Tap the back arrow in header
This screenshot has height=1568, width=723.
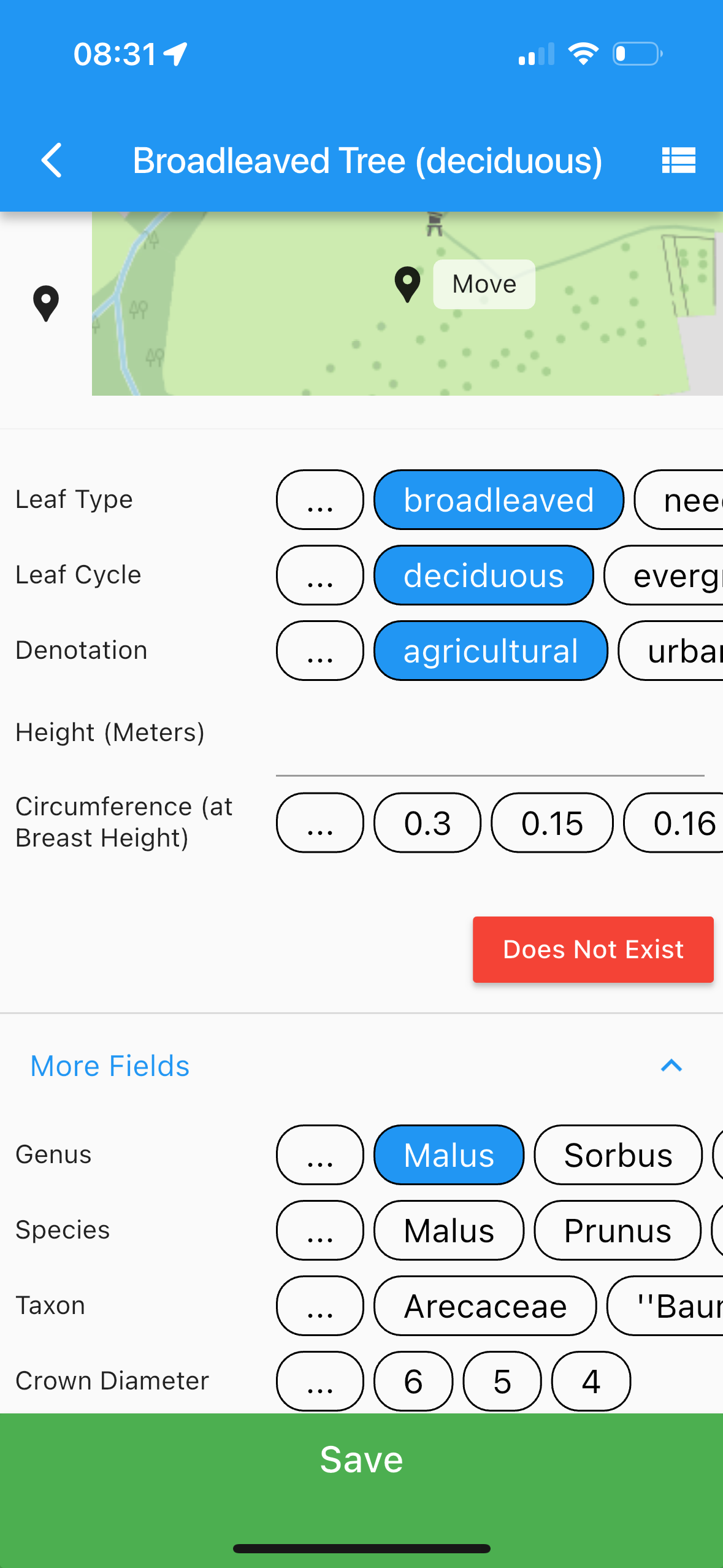(x=52, y=161)
